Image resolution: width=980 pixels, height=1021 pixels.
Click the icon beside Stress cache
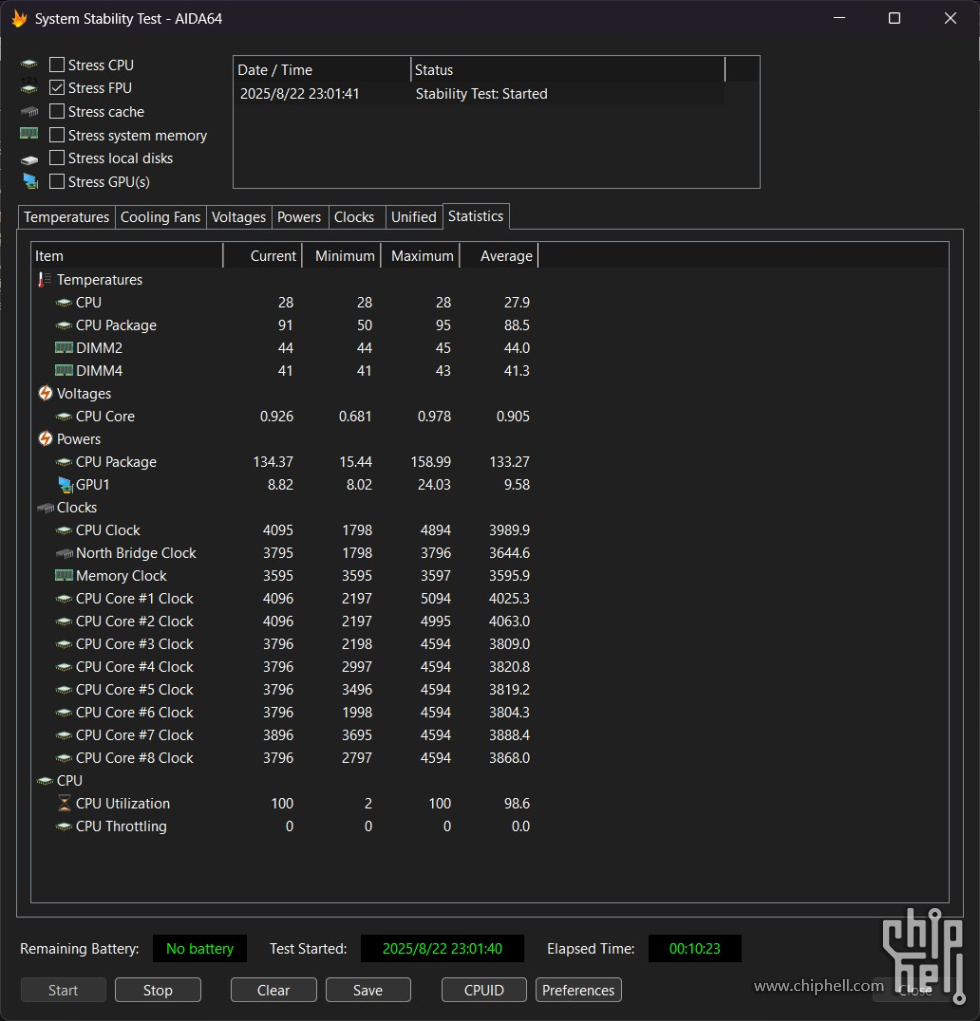click(x=29, y=111)
